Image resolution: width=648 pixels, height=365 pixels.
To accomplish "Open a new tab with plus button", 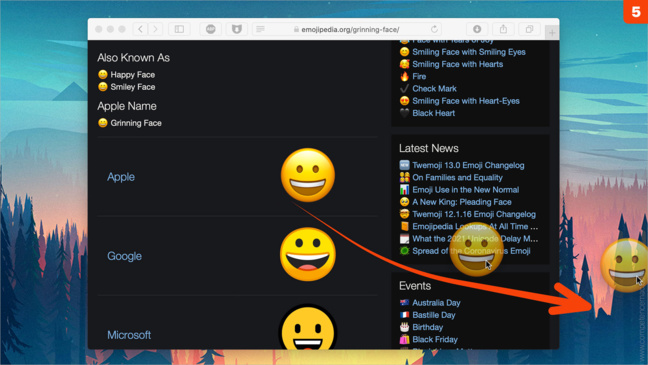I will pos(552,33).
